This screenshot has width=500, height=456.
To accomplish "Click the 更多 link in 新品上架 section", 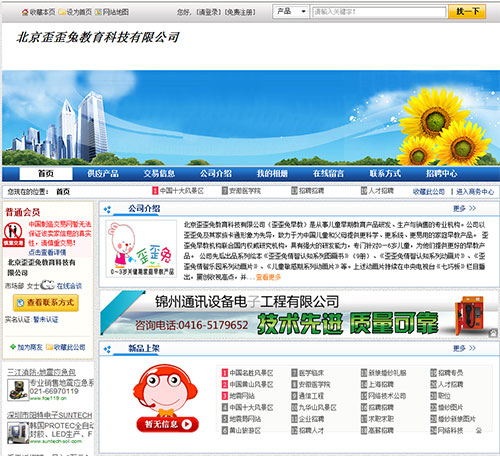I will (464, 348).
